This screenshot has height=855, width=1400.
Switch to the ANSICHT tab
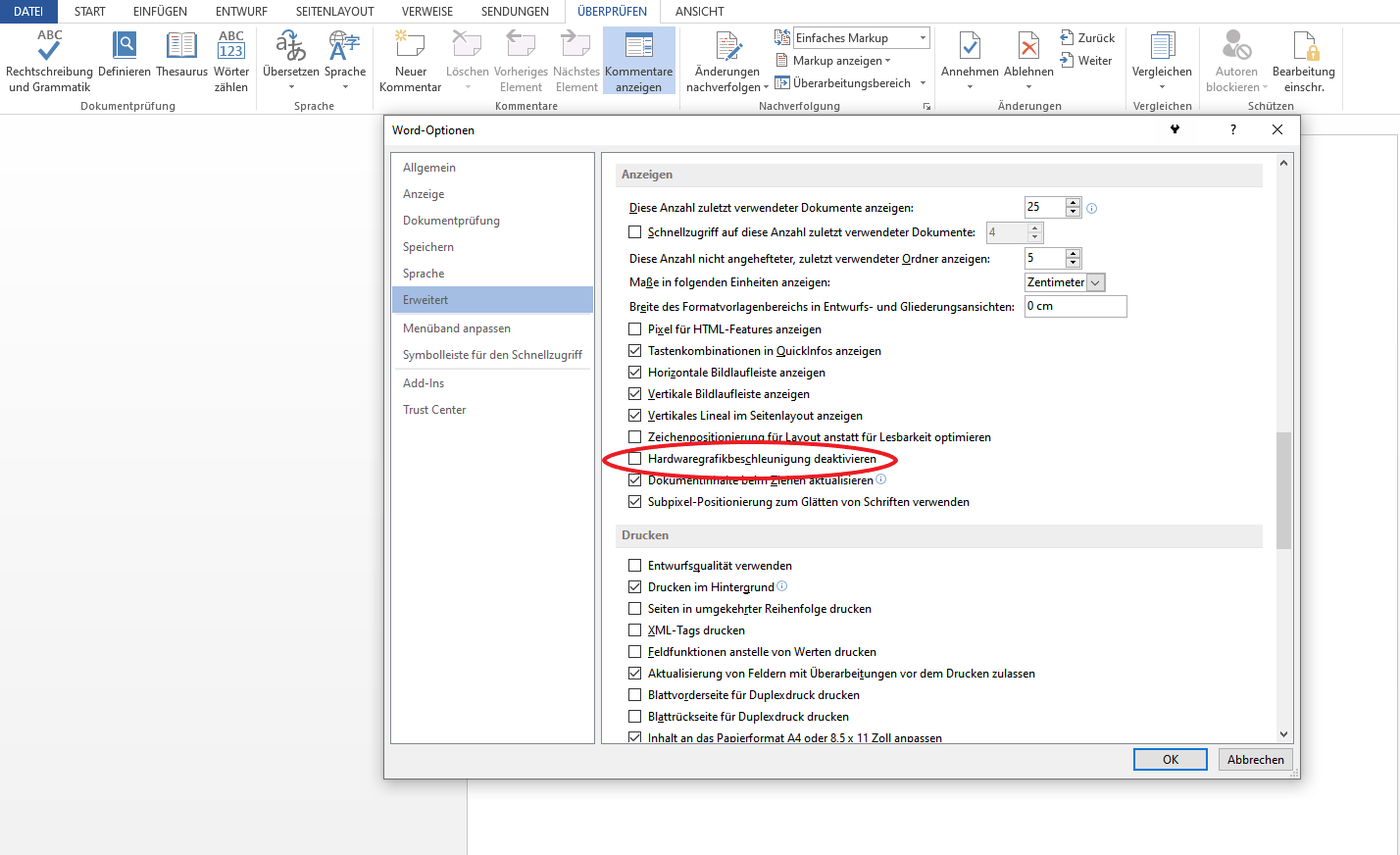700,12
